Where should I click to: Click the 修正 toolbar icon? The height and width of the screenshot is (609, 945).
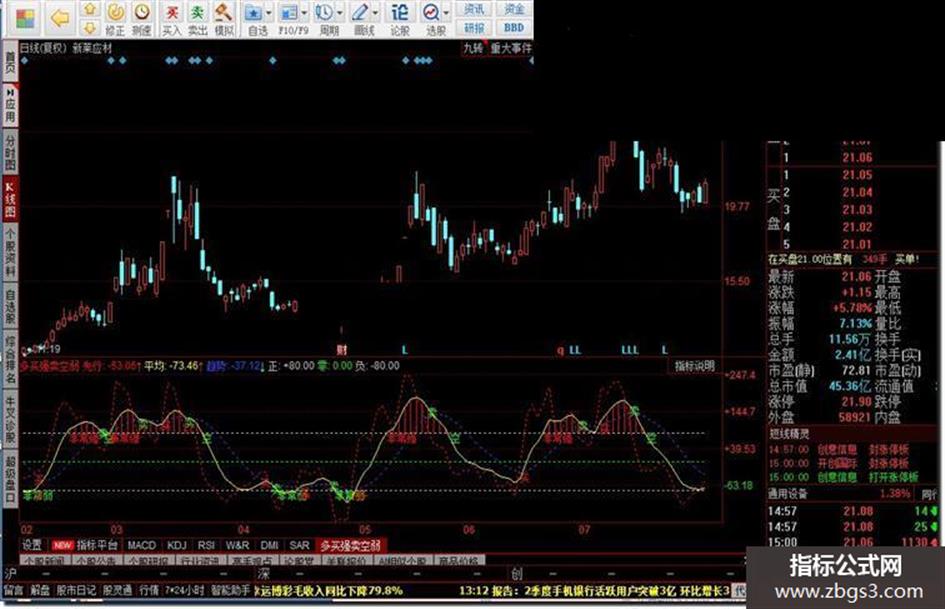pos(115,19)
